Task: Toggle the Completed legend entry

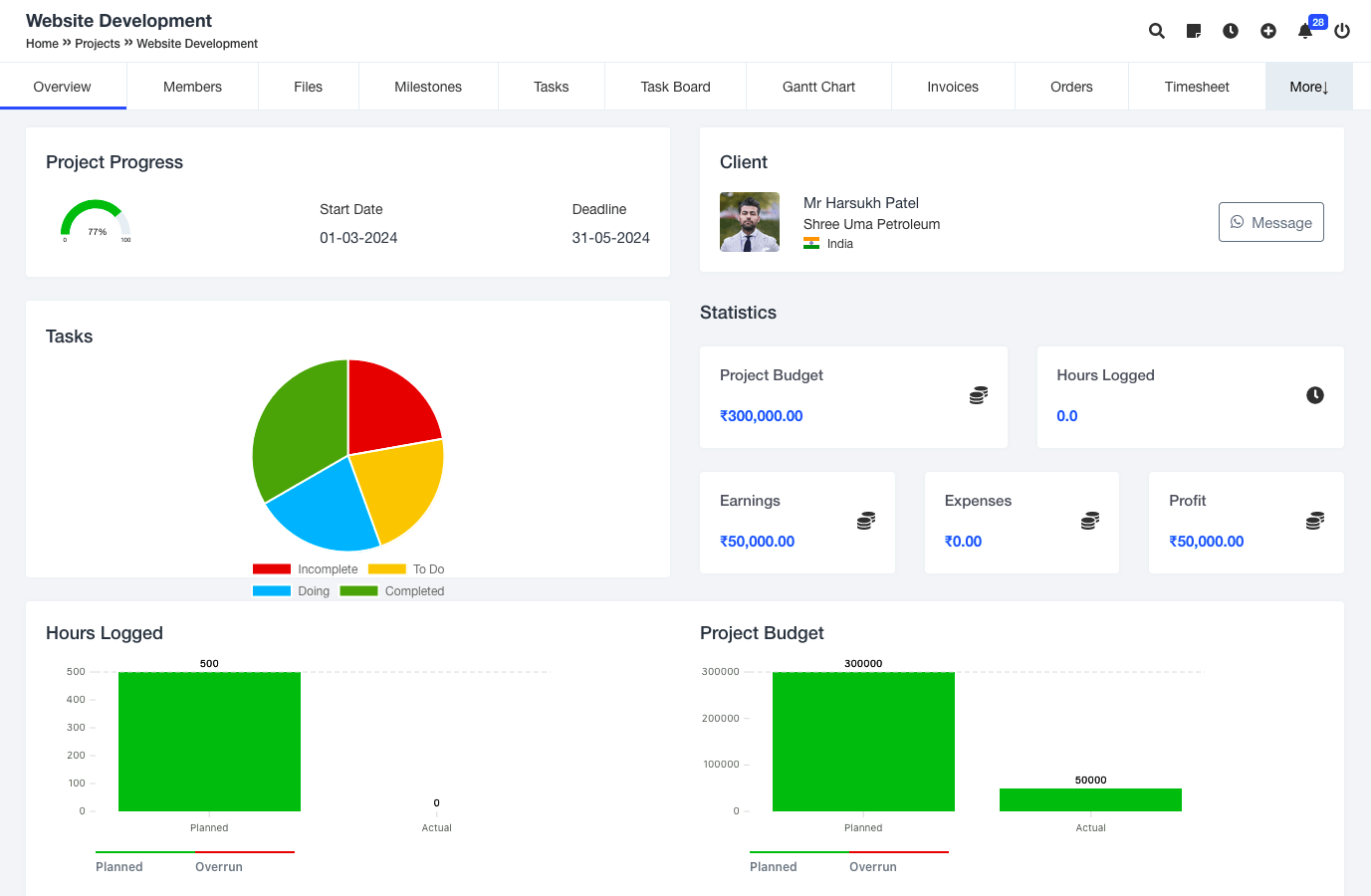Action: [x=392, y=591]
